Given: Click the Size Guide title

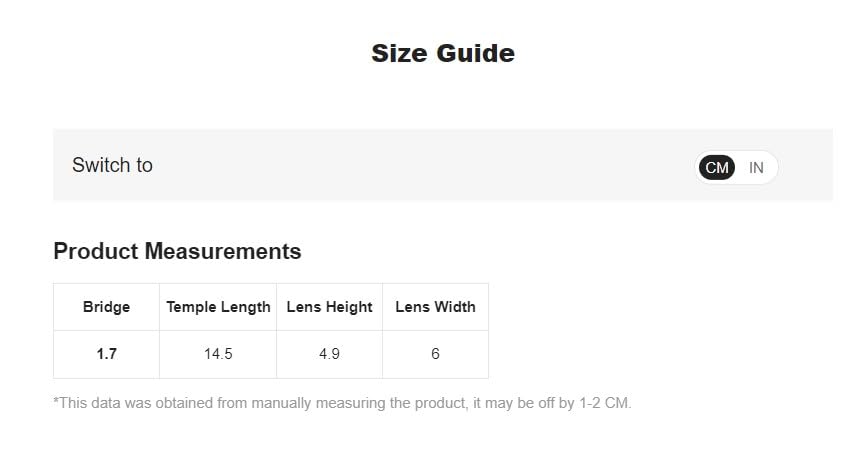Looking at the screenshot, I should click(442, 53).
